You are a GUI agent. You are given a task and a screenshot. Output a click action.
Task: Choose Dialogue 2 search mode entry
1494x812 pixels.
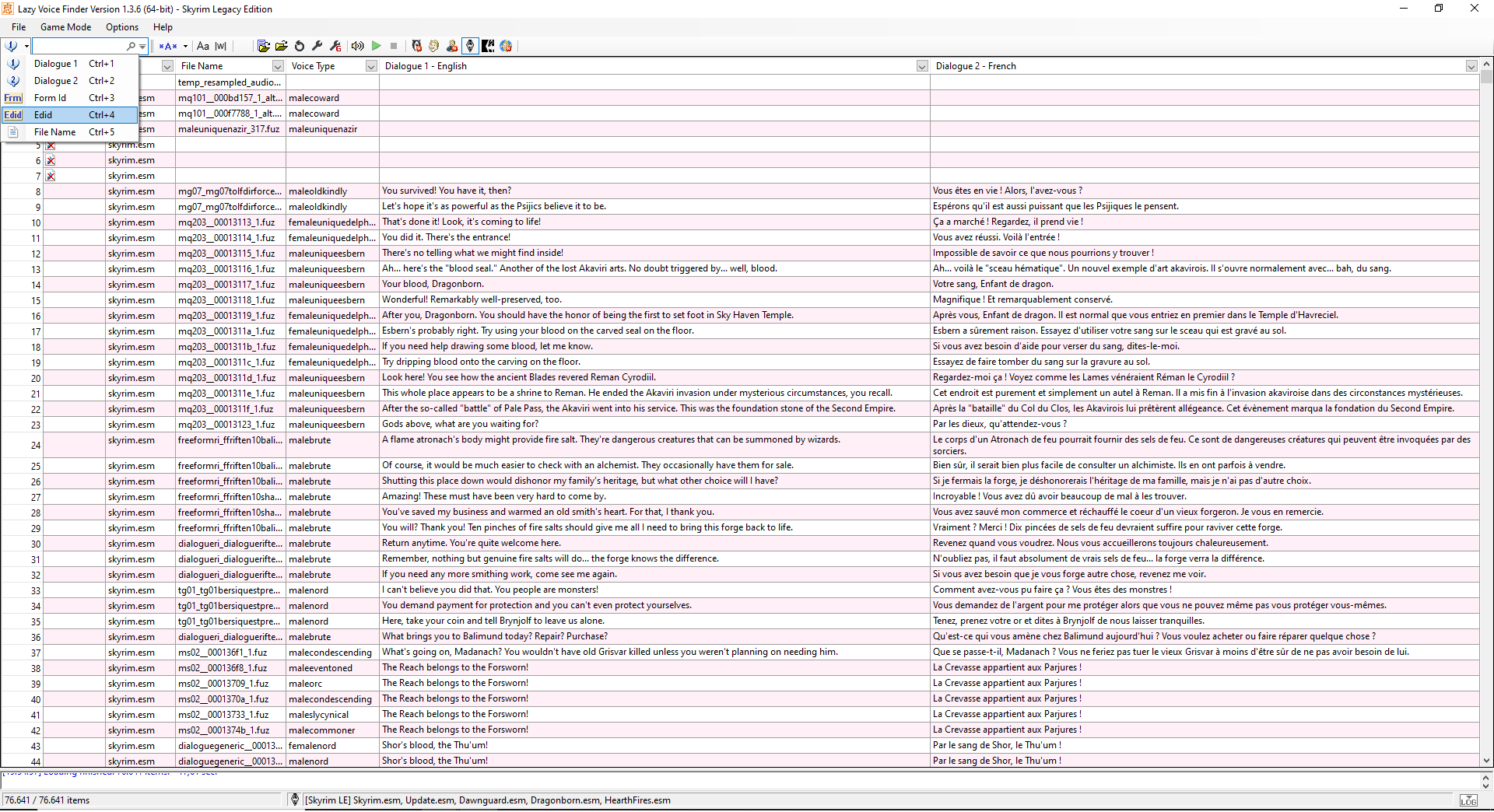click(x=70, y=81)
